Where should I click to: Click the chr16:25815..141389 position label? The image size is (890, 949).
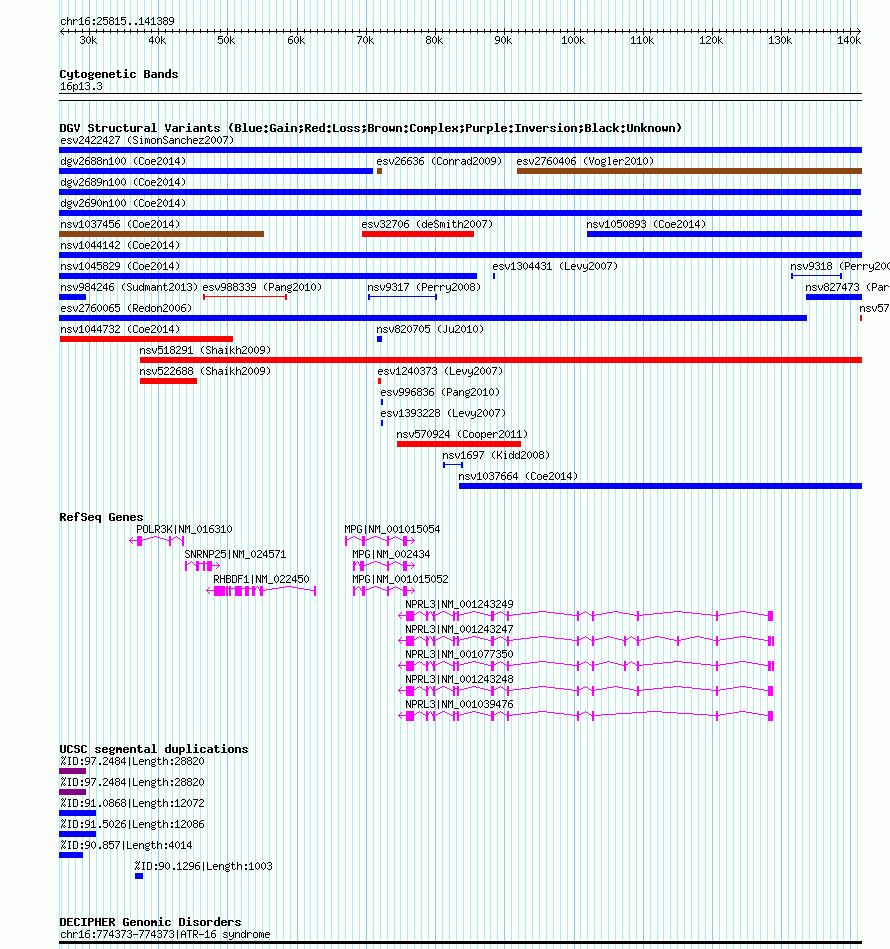pos(117,21)
